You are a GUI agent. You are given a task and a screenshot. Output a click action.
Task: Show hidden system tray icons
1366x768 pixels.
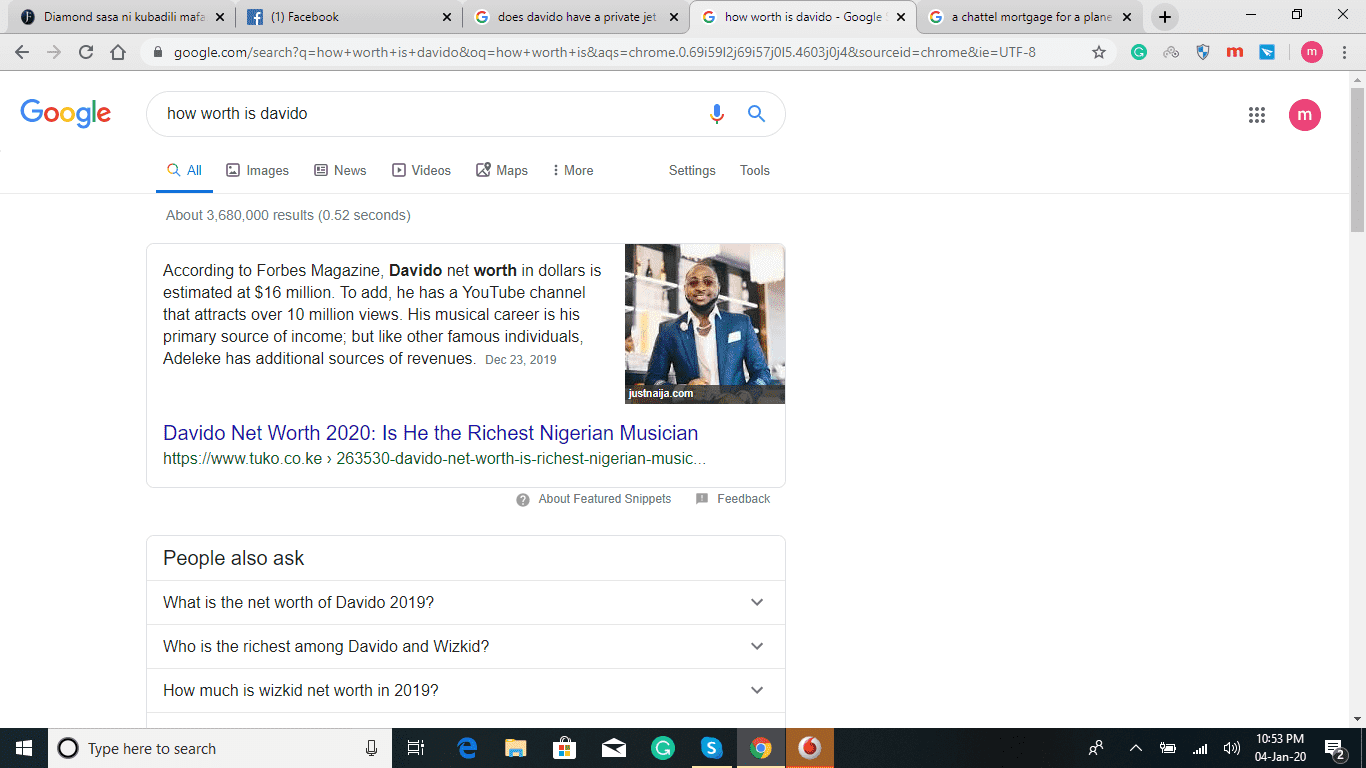pos(1135,748)
